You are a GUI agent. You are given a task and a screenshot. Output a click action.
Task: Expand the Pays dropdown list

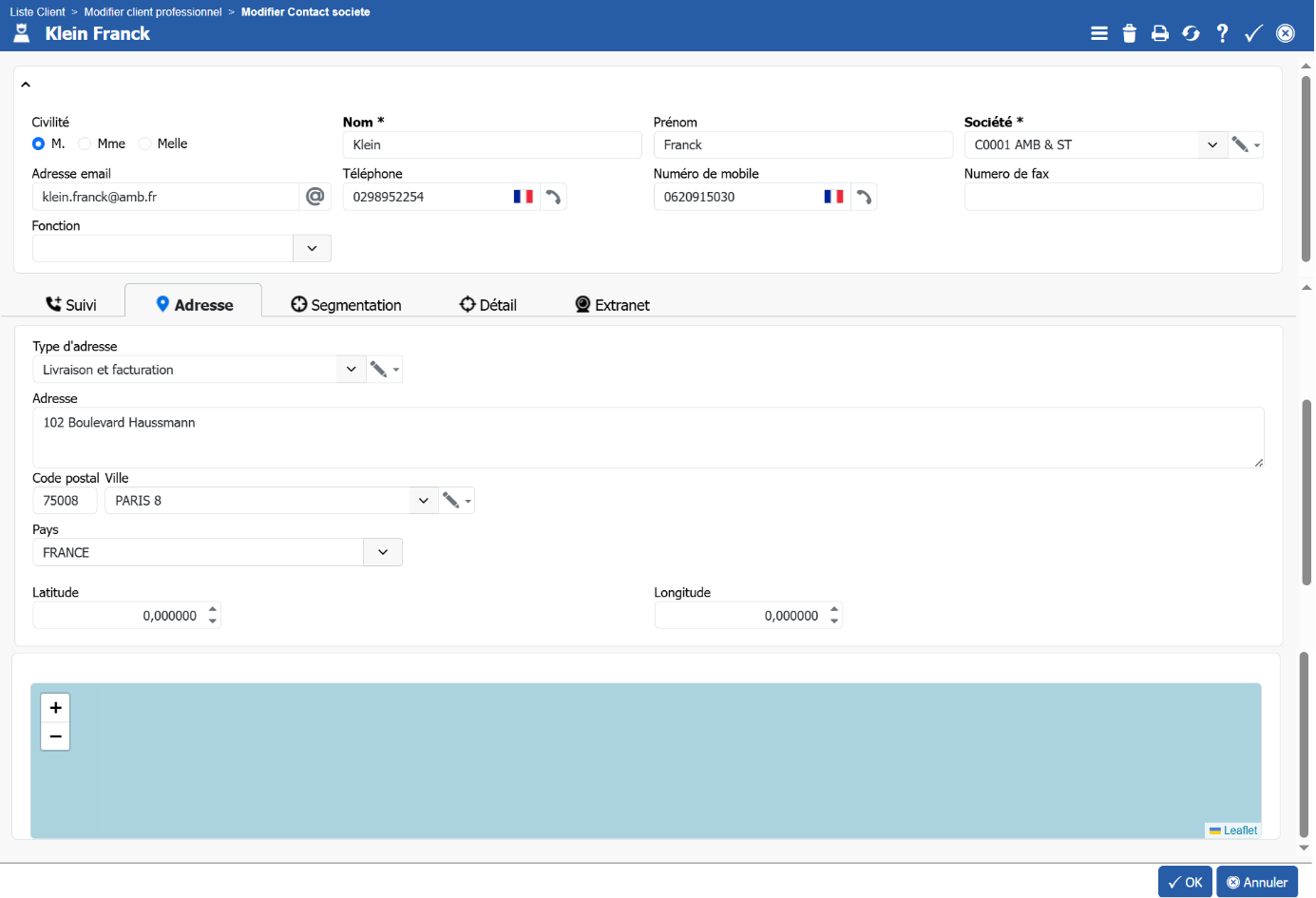point(383,552)
